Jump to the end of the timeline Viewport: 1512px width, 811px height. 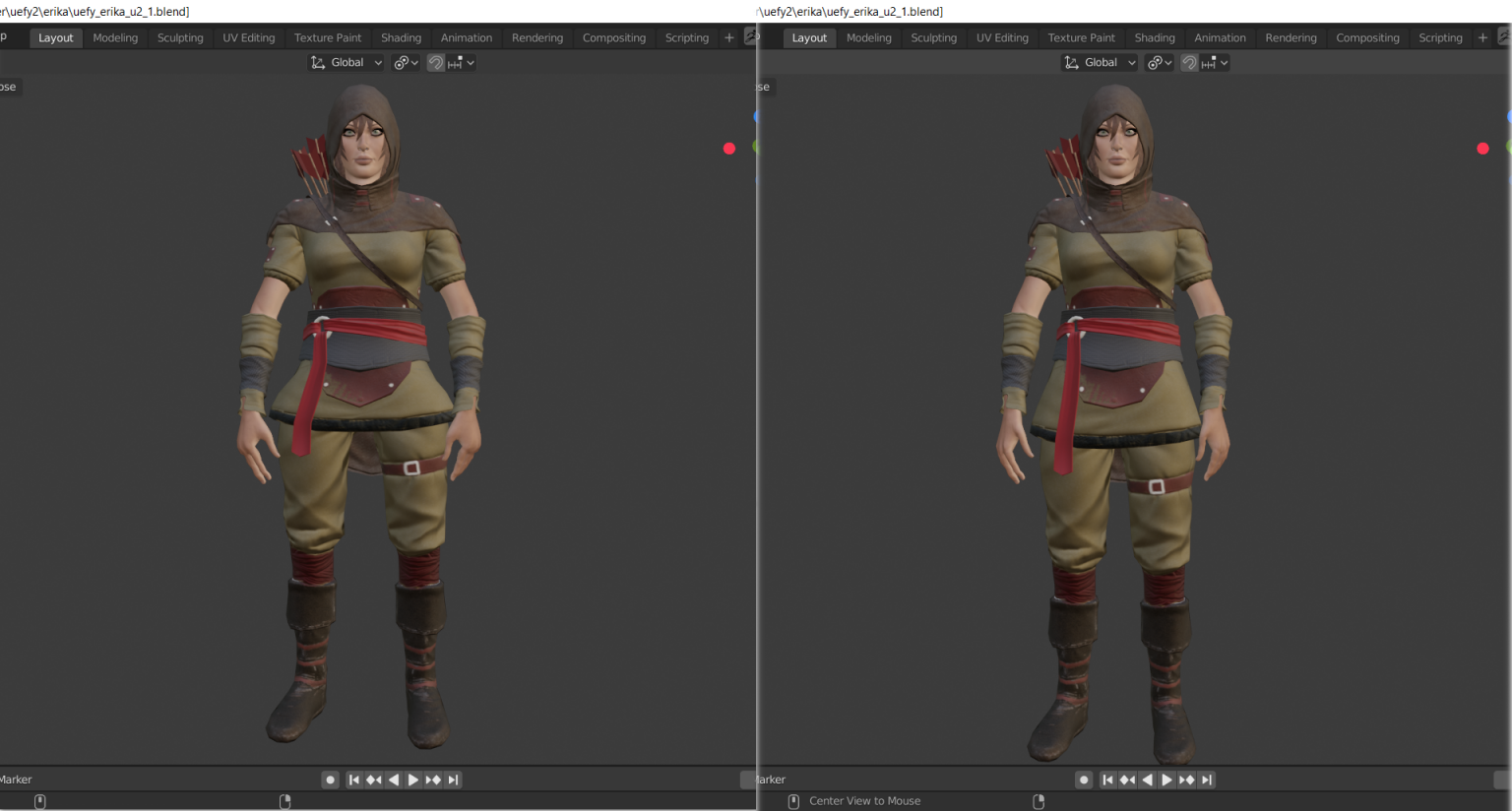pos(453,780)
